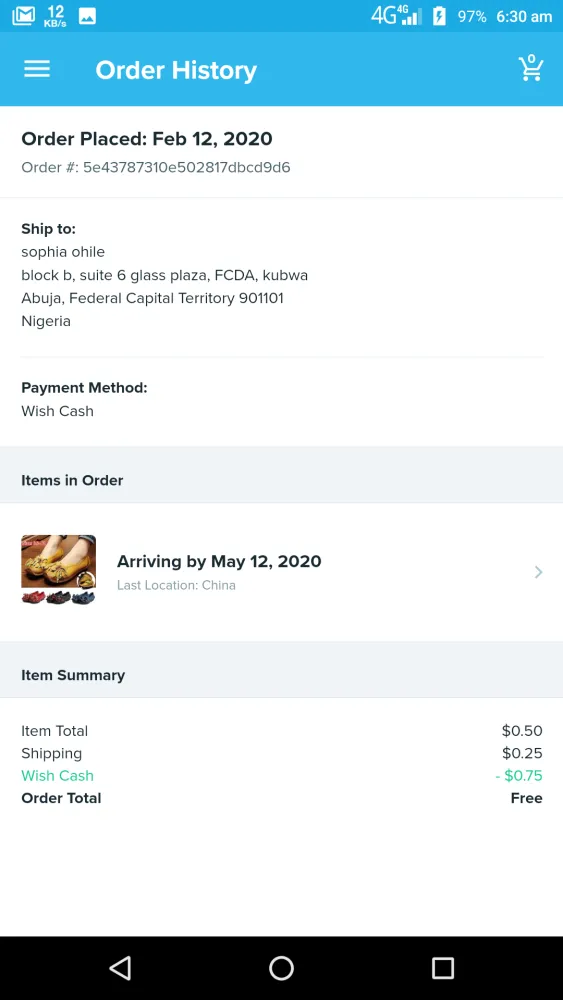Screen dimensions: 563x1000
Task: Open the hamburger navigation menu
Action: 37,69
